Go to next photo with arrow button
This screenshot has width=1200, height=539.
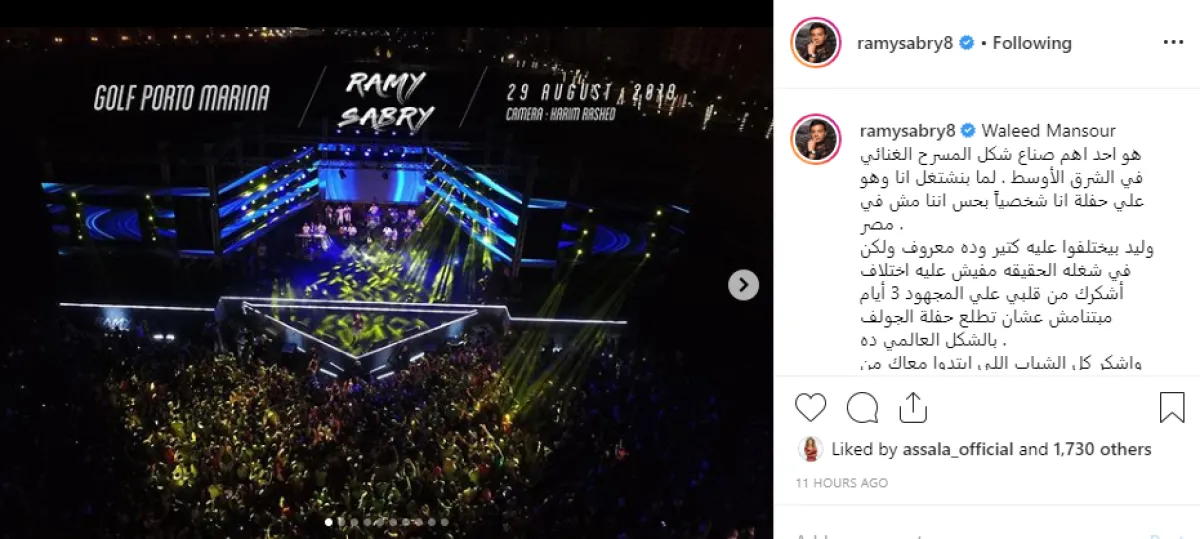743,285
